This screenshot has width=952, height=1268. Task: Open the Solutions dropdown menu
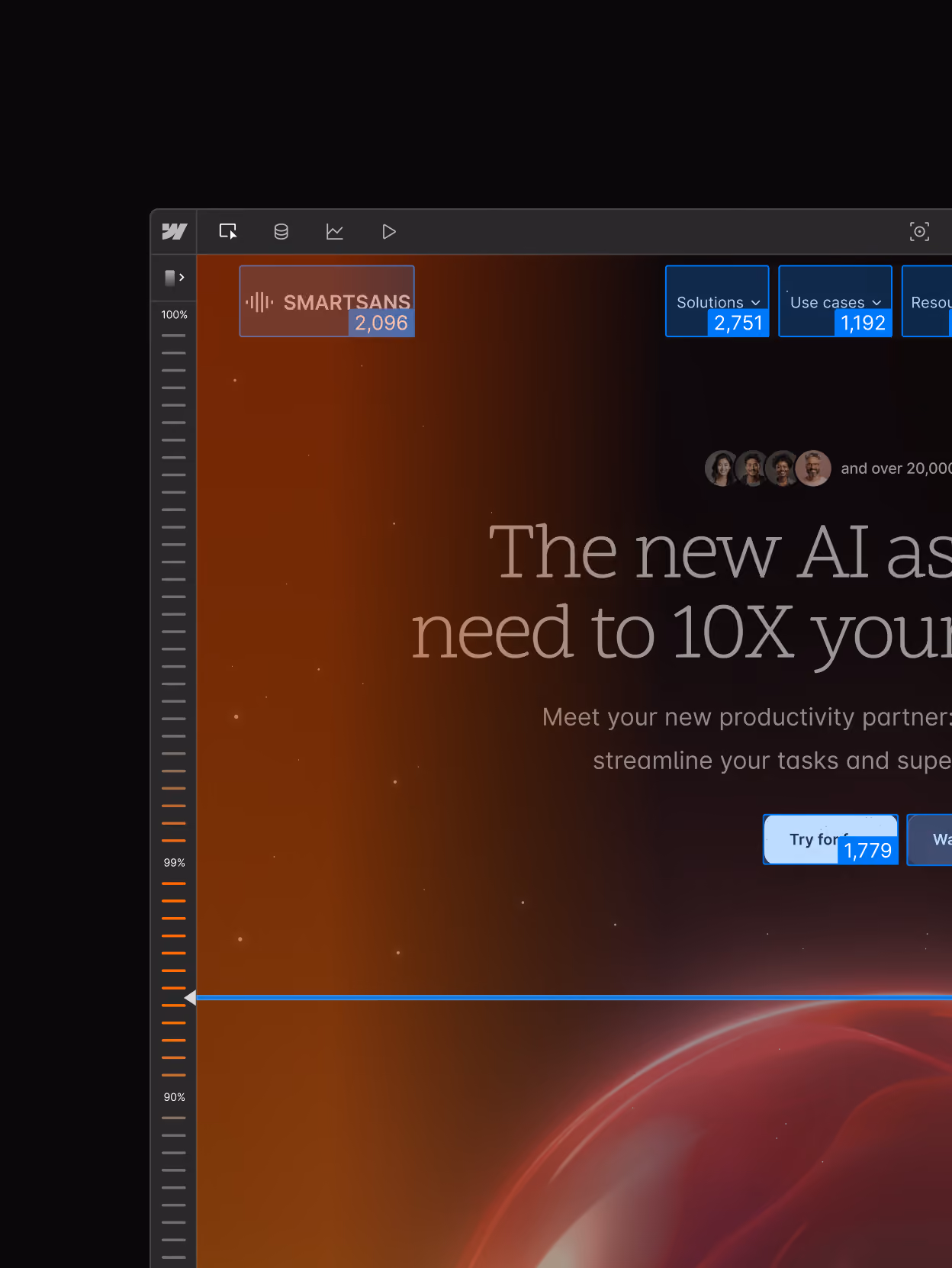click(x=717, y=301)
